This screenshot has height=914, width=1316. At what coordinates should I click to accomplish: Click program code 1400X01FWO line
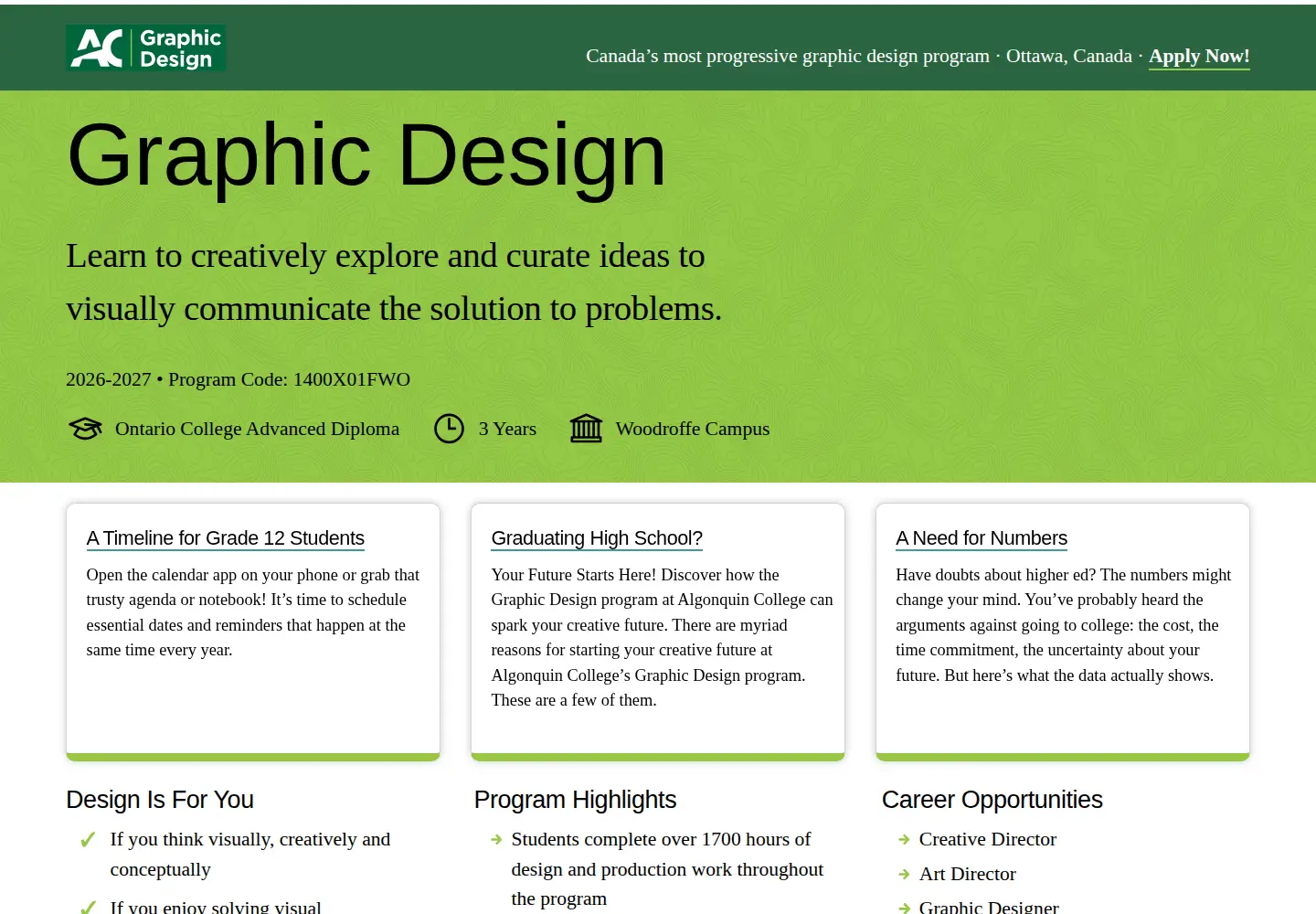click(238, 379)
